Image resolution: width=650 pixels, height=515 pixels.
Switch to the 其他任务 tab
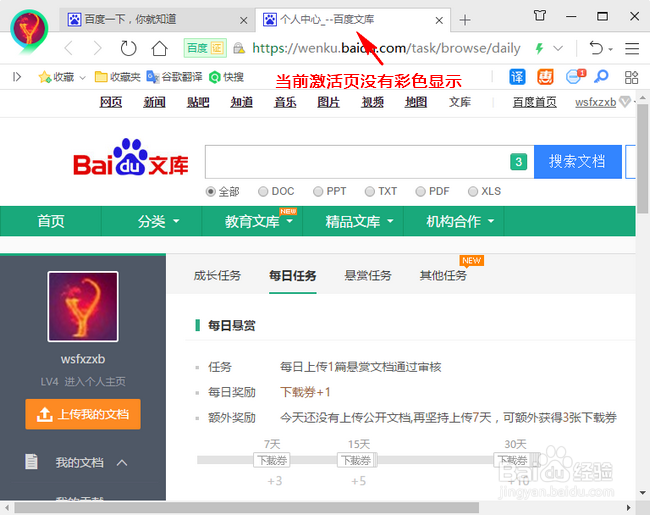coord(443,276)
